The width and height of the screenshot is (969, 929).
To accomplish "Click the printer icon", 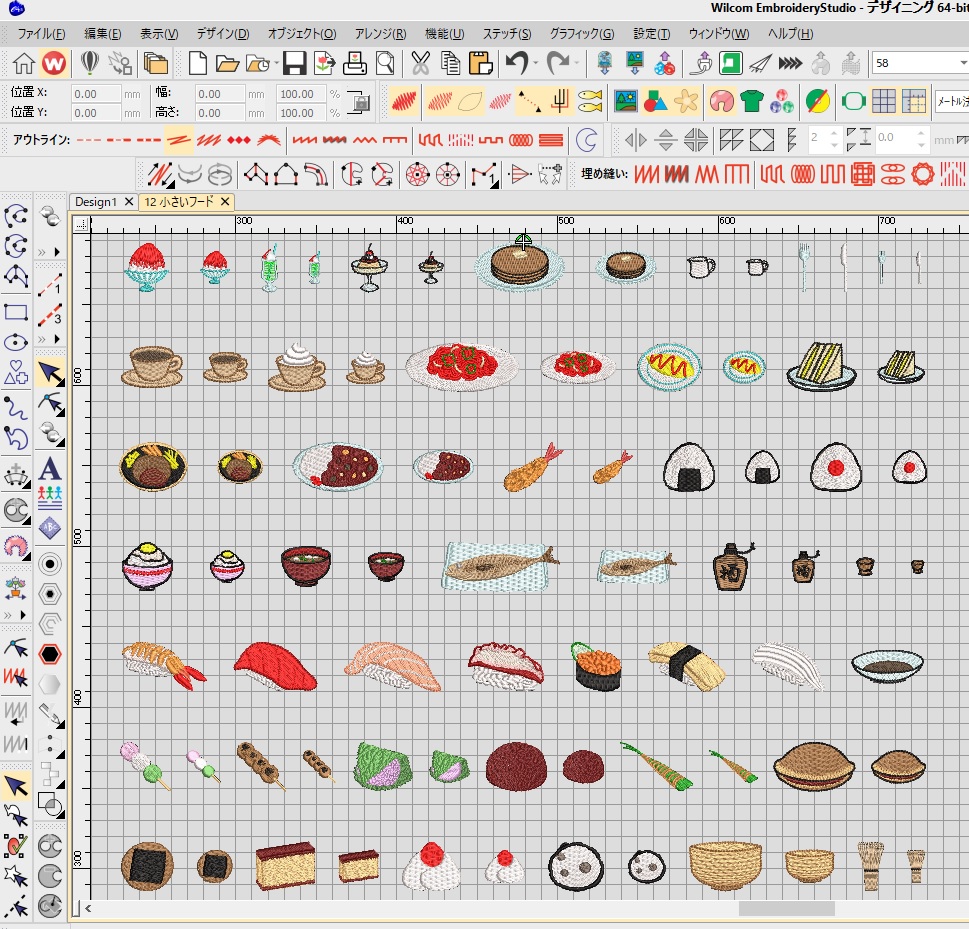I will click(355, 63).
